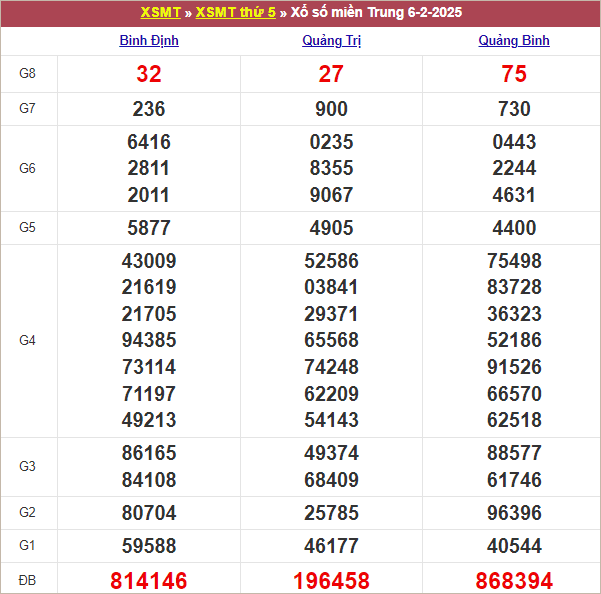Click G4 number 65568
Viewport: 601px width, 594px height.
331,340
